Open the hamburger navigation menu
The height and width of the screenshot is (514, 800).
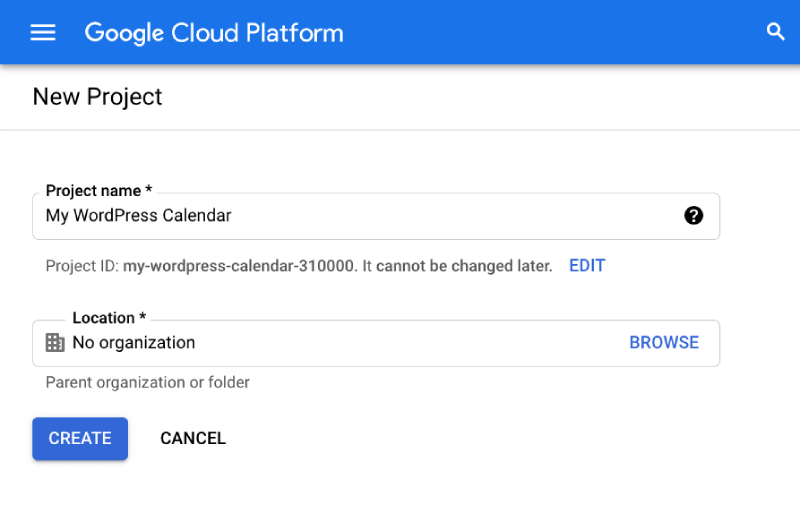[43, 33]
